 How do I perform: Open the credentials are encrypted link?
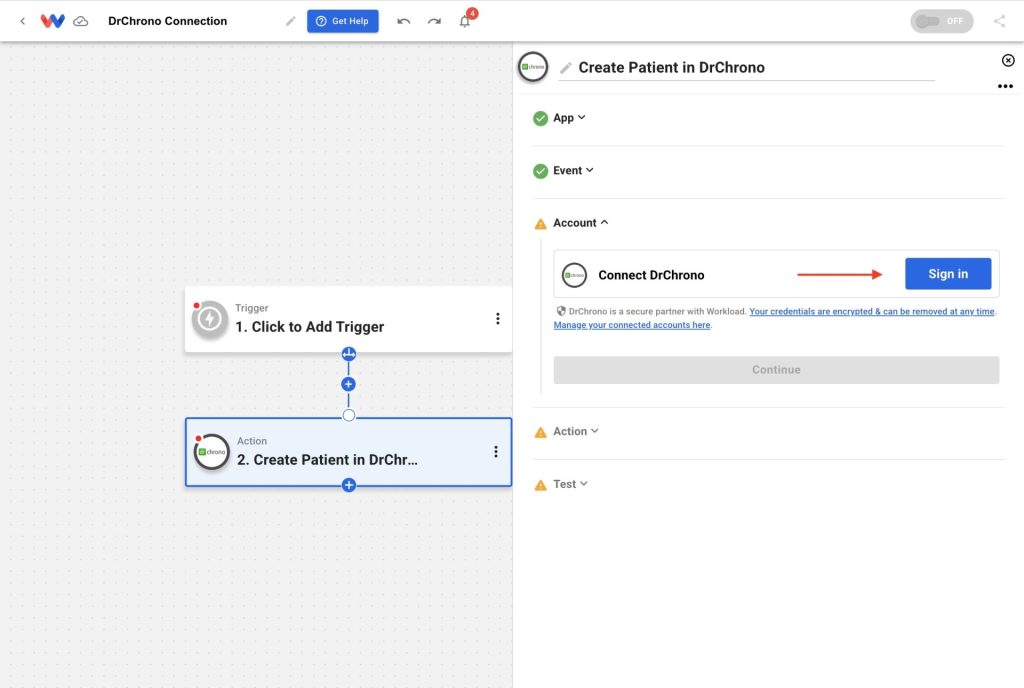pos(872,311)
